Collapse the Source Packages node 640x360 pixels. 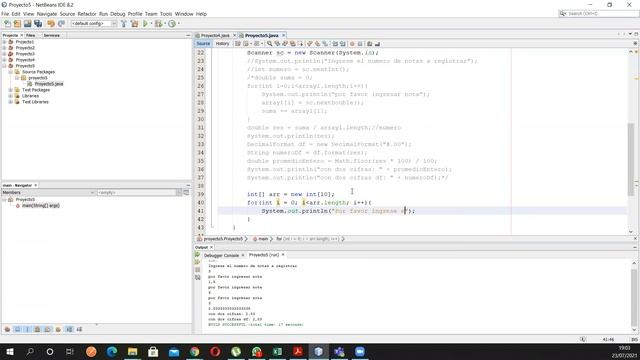click(11, 72)
